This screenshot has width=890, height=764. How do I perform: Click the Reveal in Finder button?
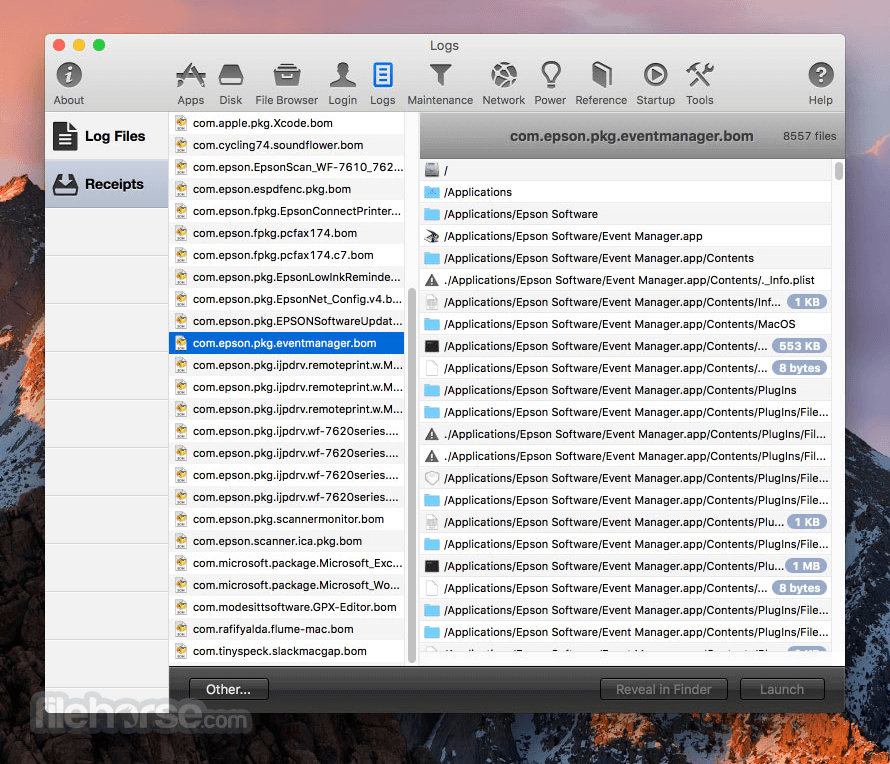click(664, 689)
